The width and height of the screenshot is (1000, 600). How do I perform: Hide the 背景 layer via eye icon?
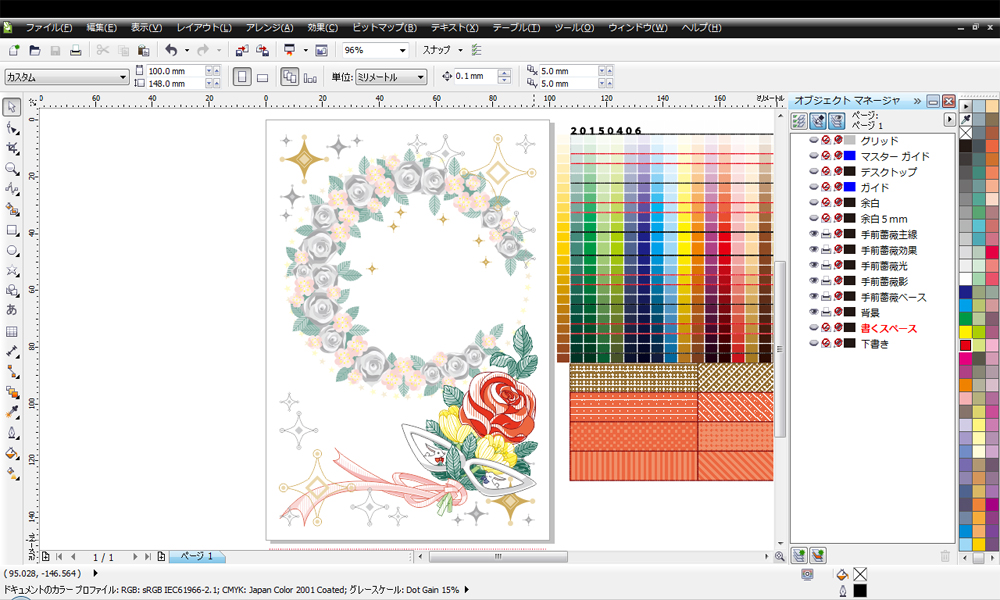(813, 313)
